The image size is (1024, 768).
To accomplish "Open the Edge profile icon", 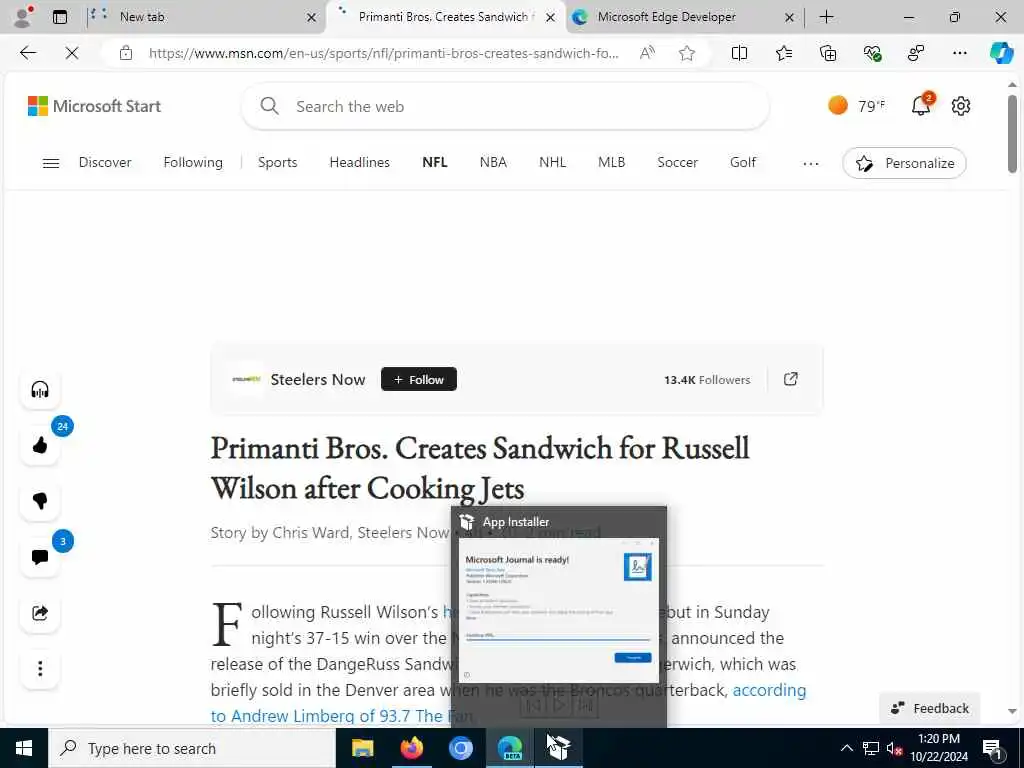I will coord(24,16).
